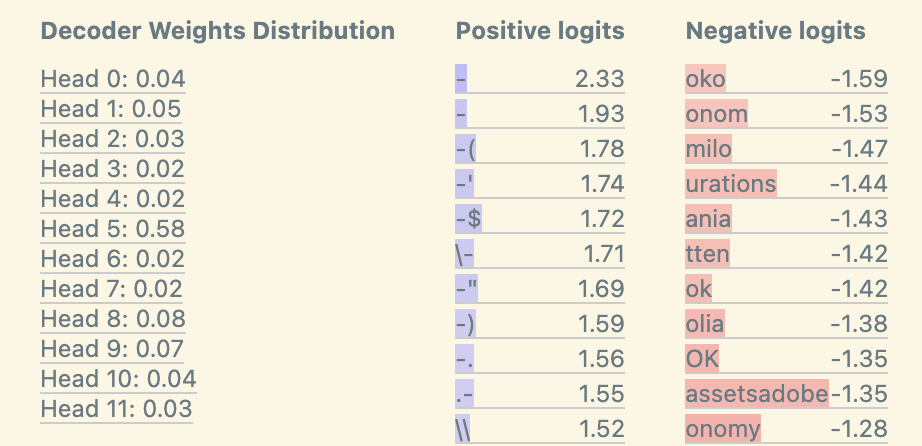The height and width of the screenshot is (446, 922).
Task: Click Head 11: 0.03 in the list
Action: pos(116,409)
